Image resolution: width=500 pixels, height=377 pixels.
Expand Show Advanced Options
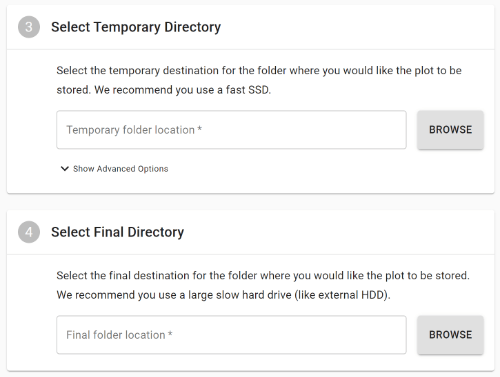[115, 169]
